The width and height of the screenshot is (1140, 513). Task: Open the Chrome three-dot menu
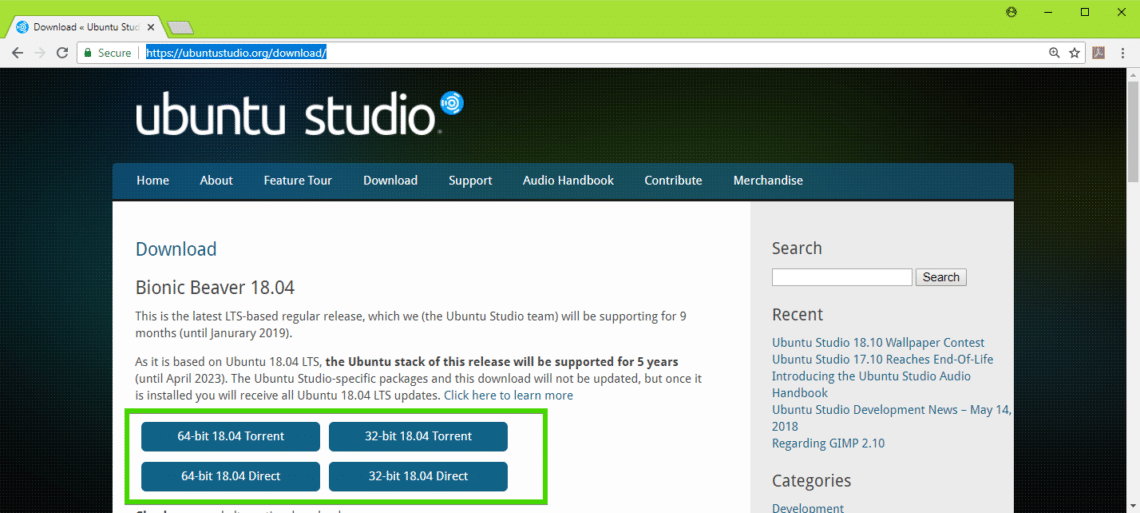tap(1123, 53)
